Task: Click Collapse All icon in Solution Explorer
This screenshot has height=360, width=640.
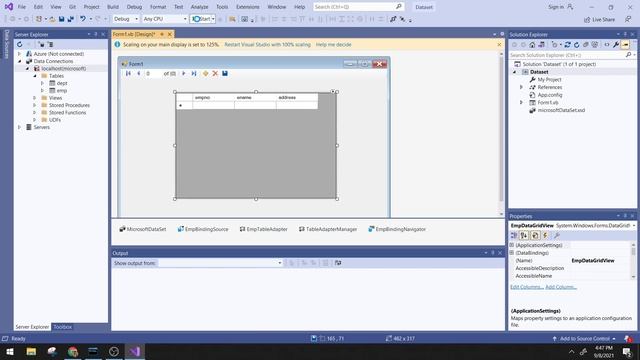Action: [585, 44]
